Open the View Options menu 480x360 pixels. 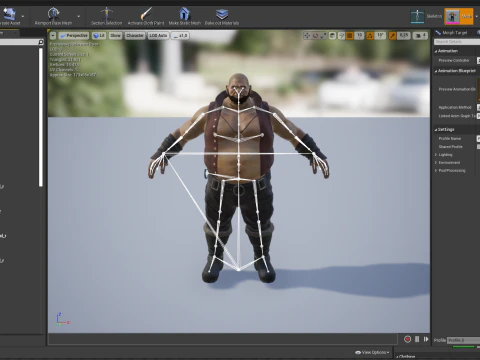372,352
